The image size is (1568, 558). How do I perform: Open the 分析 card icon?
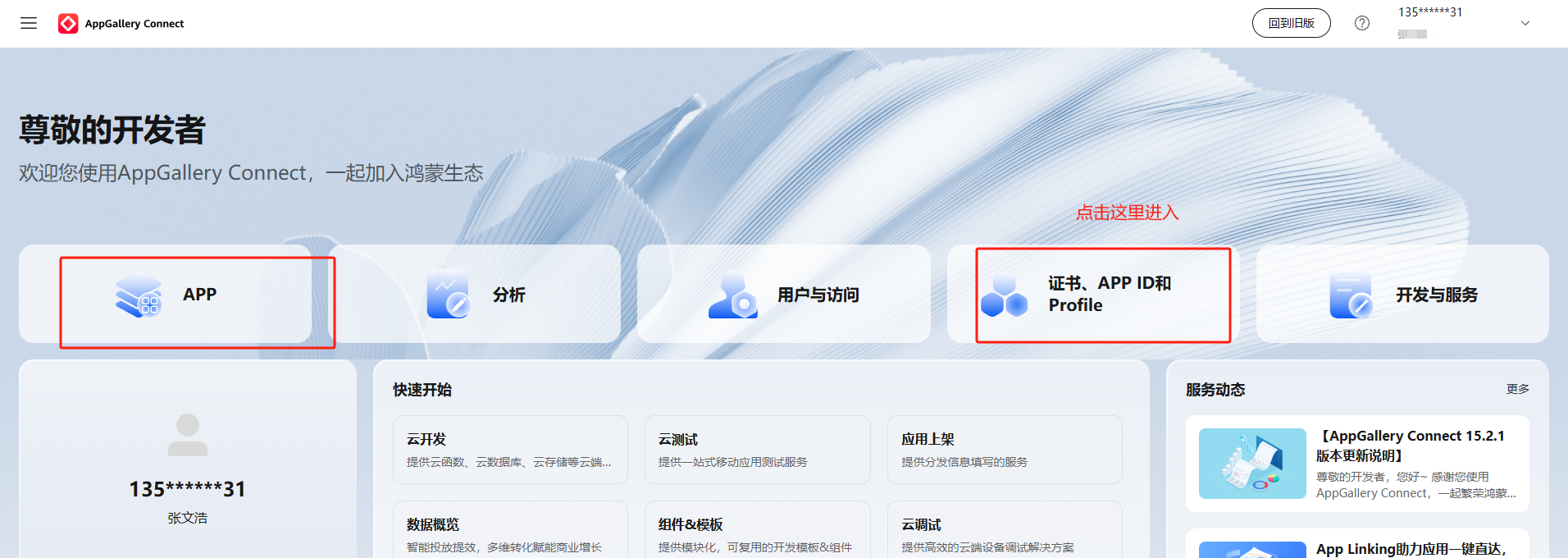click(448, 295)
